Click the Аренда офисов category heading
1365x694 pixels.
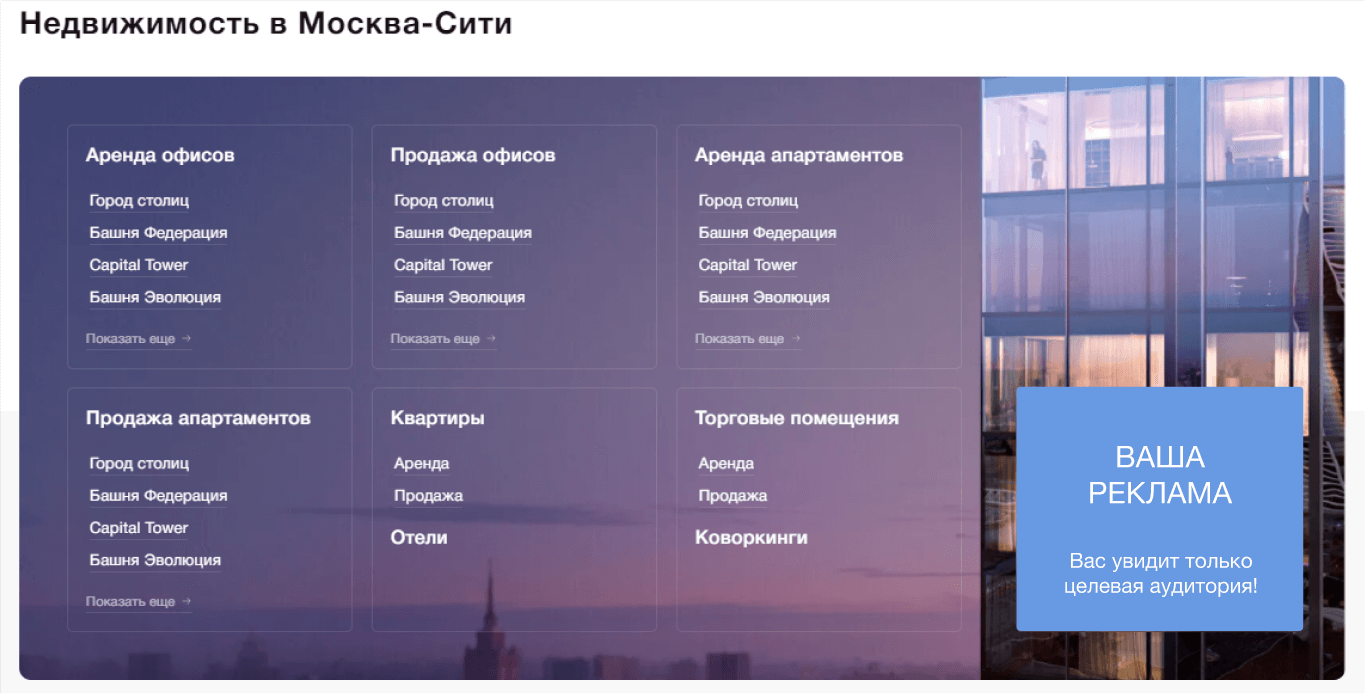(160, 155)
